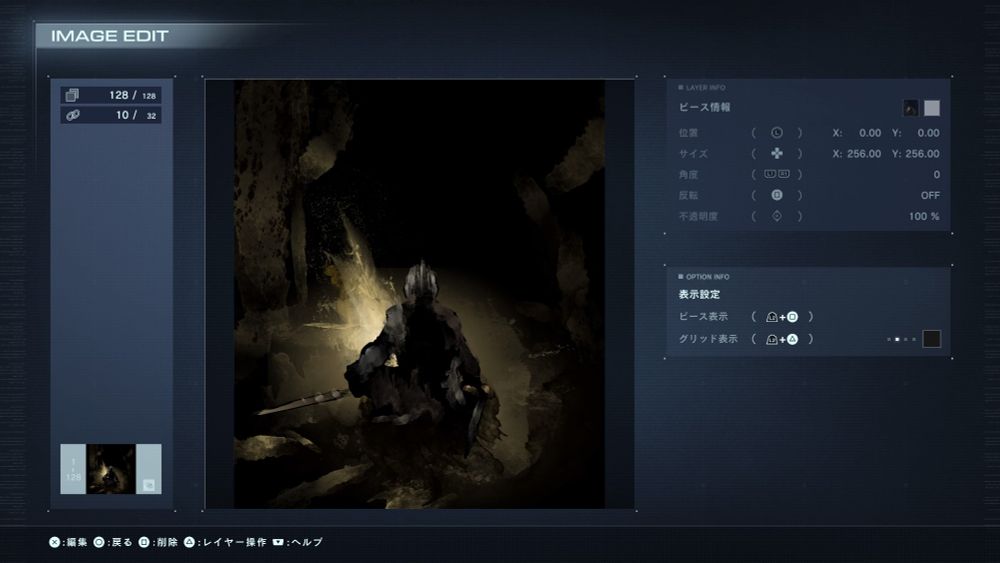Click the L2 plus square icon for ピース表示
Viewport: 1000px width, 563px height.
click(782, 317)
